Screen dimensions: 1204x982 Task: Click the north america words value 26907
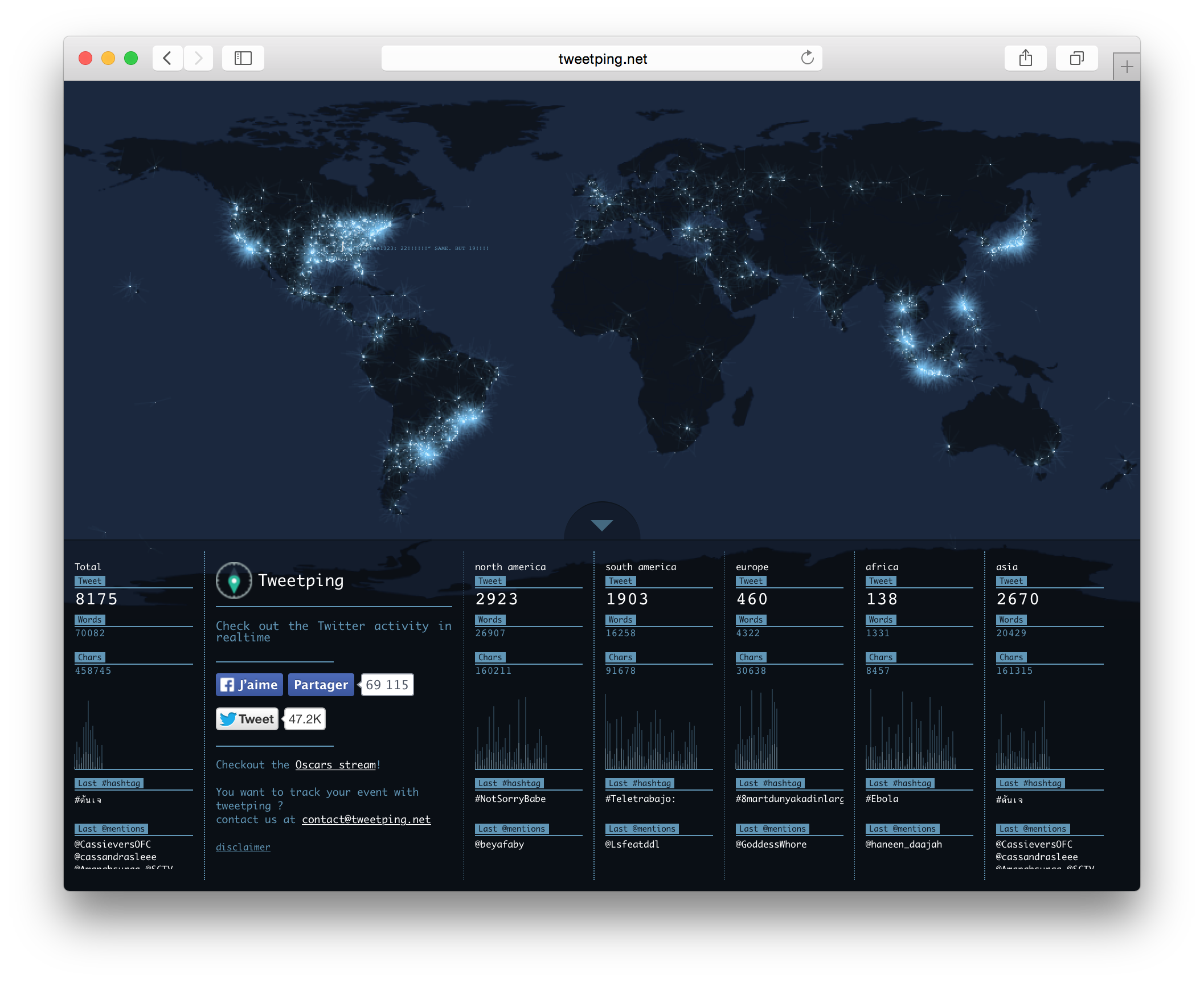coord(490,633)
